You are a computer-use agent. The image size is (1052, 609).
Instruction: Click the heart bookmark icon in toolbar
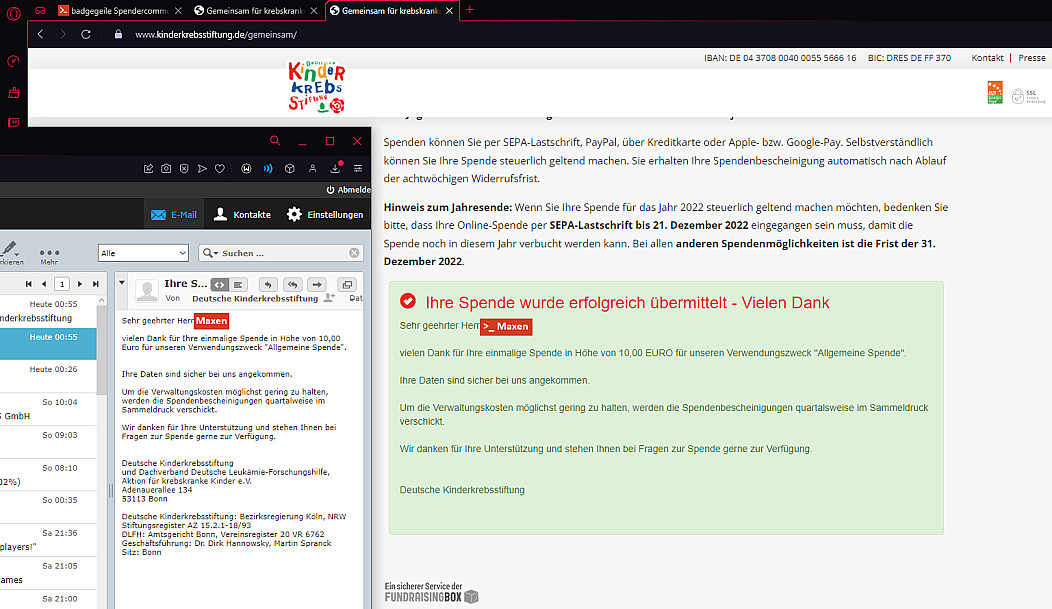coord(219,168)
